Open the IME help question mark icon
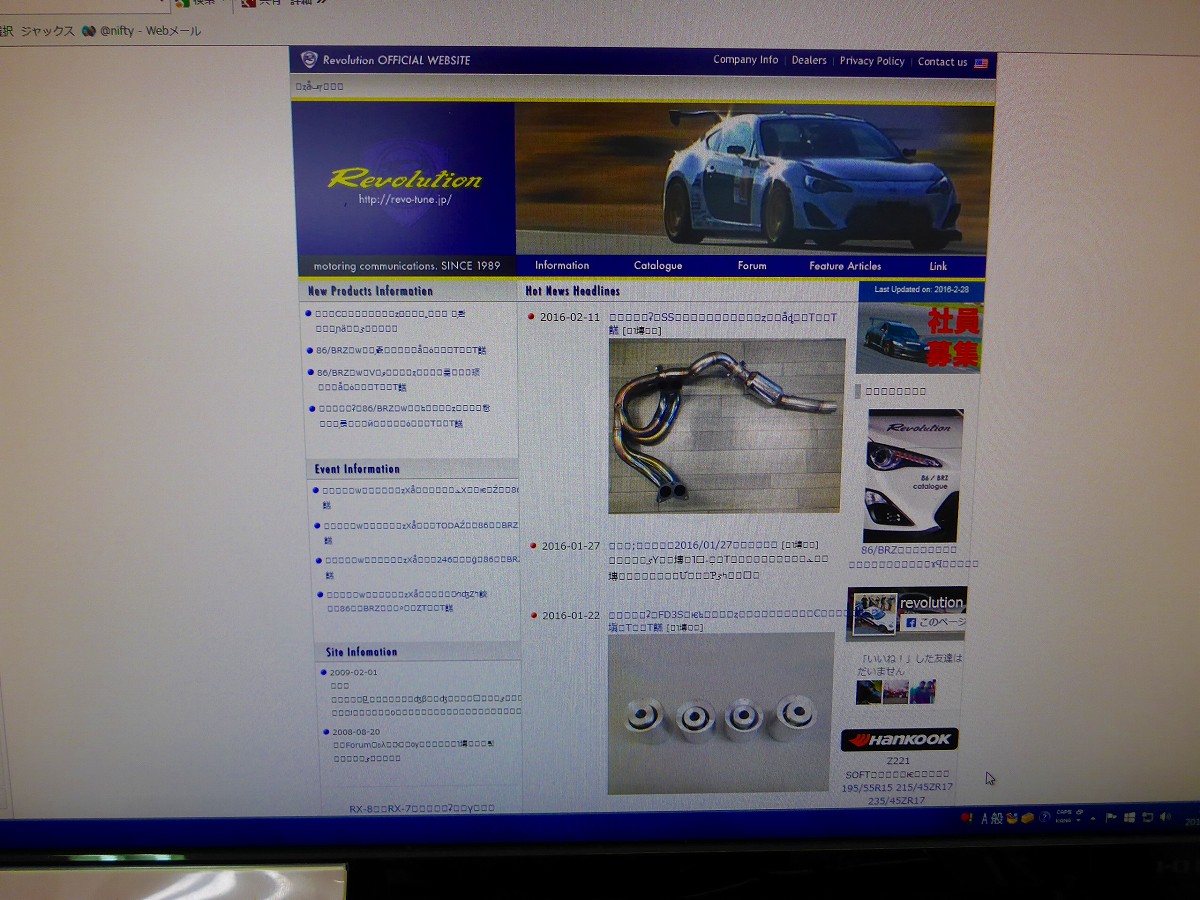 coord(1045,818)
